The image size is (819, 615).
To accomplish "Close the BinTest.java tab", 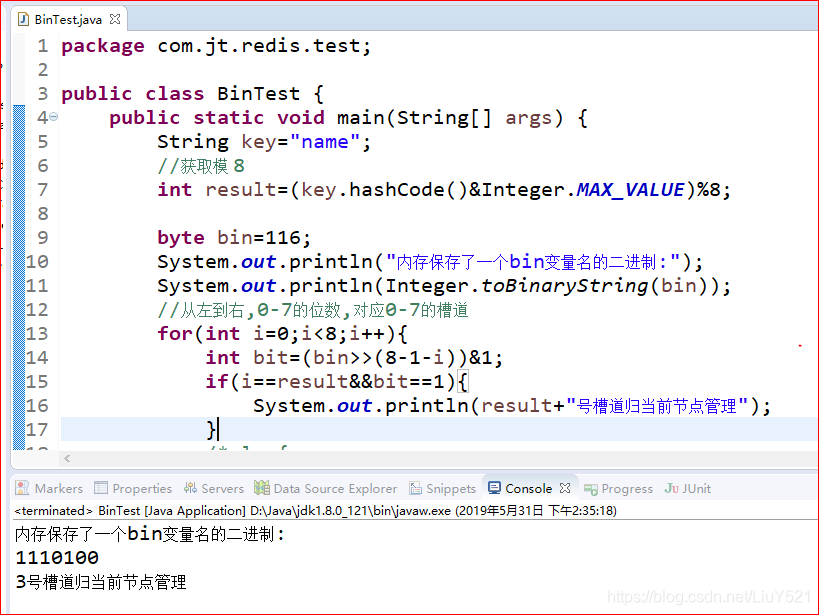I will tap(115, 19).
